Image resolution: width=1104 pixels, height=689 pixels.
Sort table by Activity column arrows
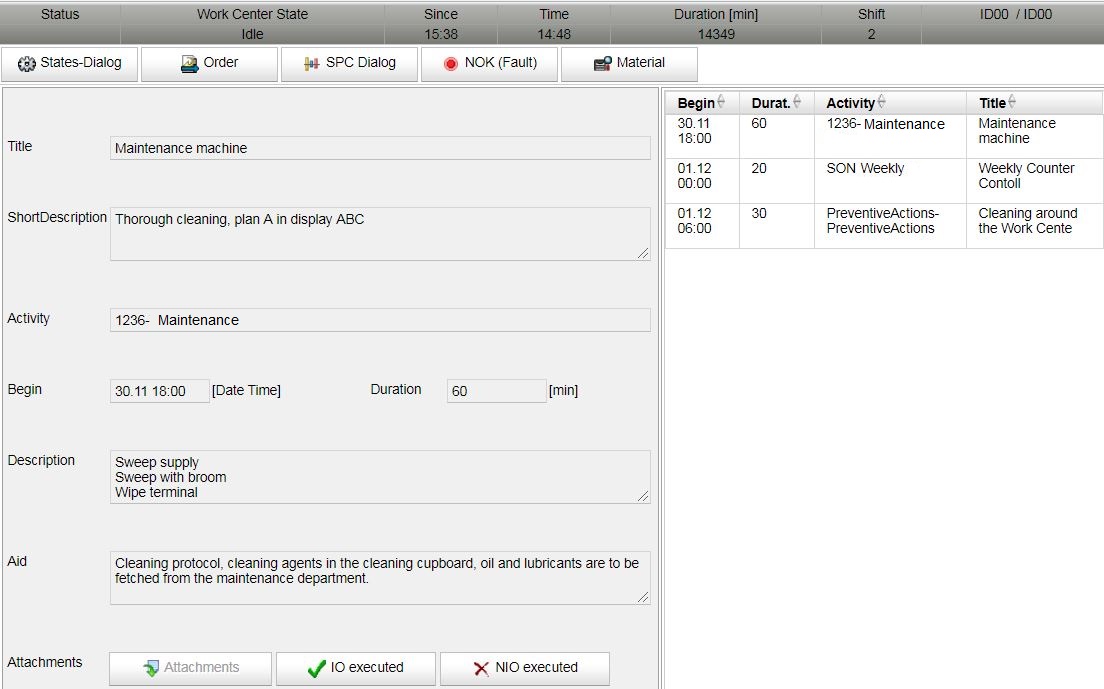882,102
